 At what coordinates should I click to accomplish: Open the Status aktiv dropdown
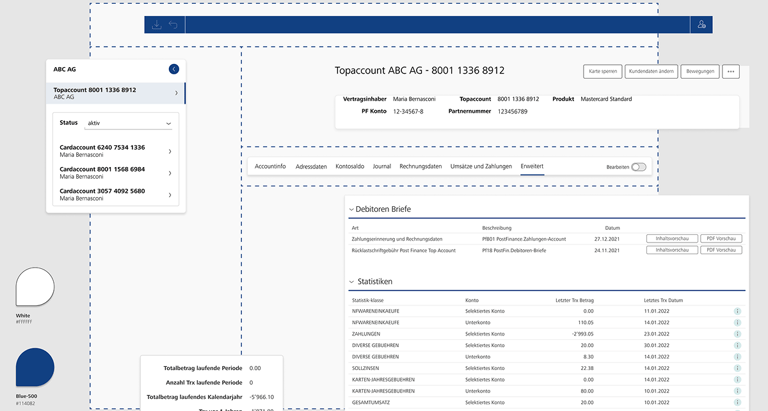tap(128, 123)
